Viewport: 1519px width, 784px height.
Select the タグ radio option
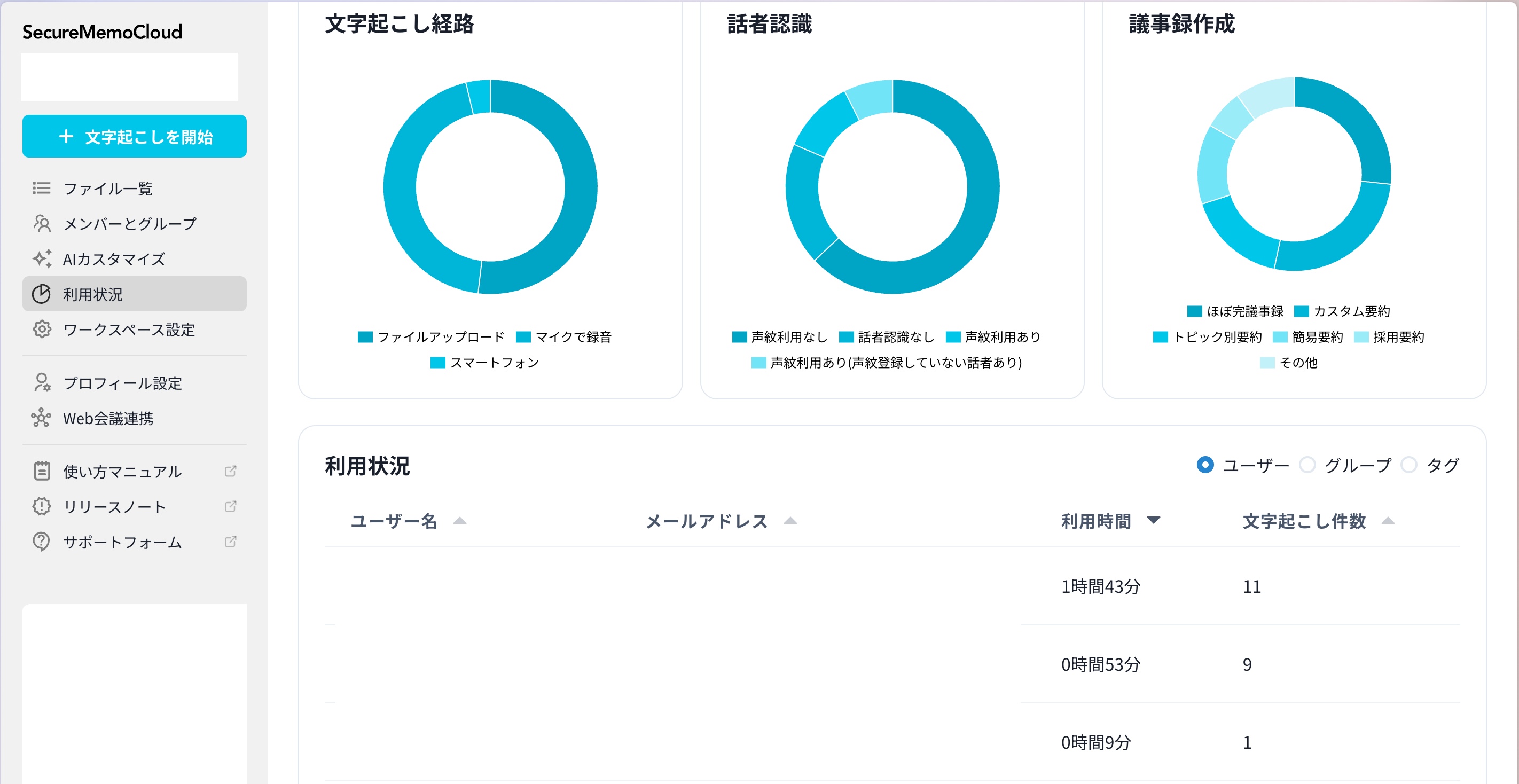click(1410, 465)
